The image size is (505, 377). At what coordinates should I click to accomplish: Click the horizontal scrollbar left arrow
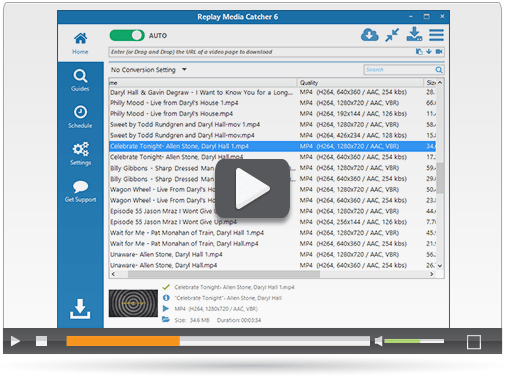(x=113, y=274)
